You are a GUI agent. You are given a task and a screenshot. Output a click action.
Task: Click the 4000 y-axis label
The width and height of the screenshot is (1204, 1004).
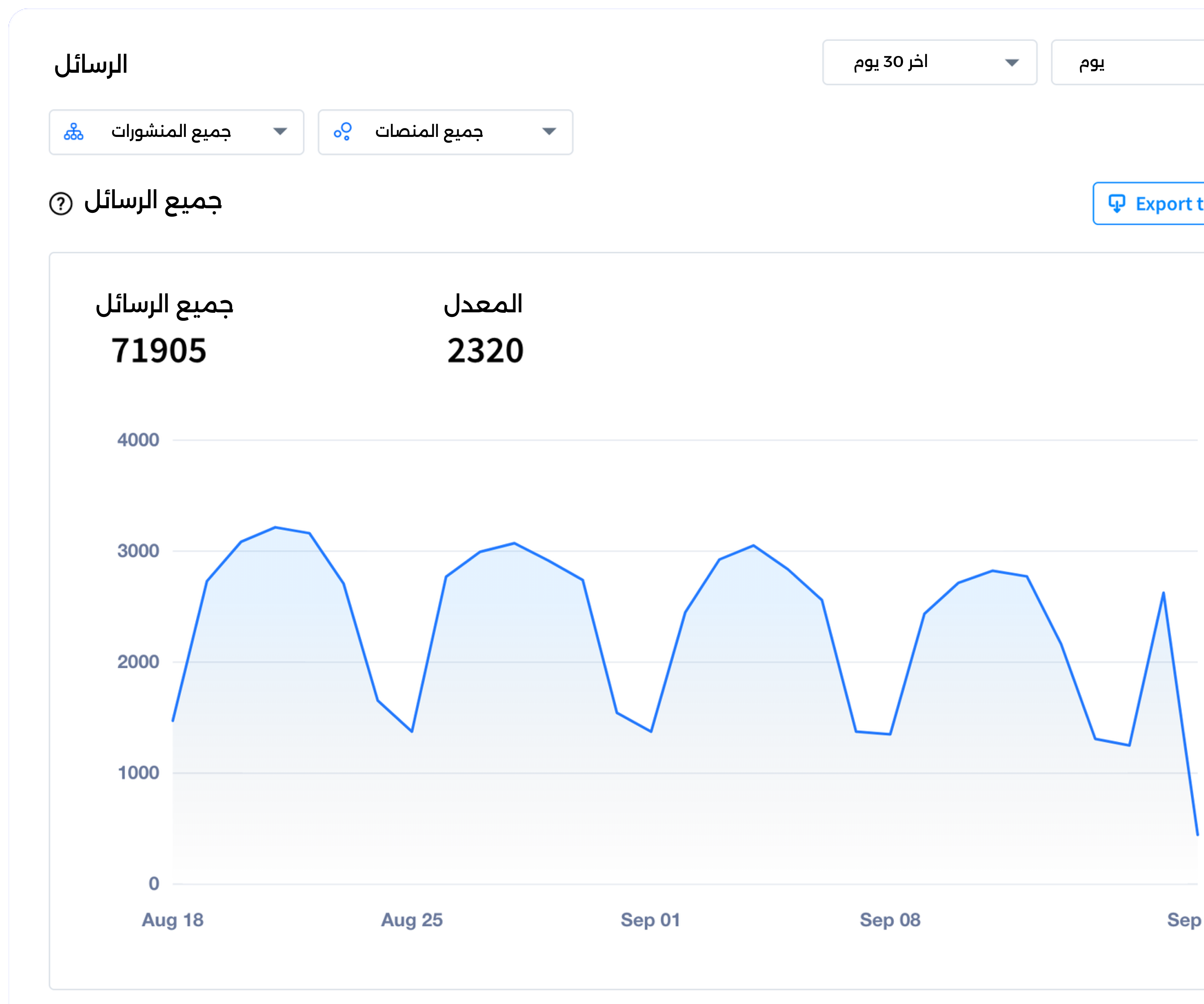click(x=138, y=440)
